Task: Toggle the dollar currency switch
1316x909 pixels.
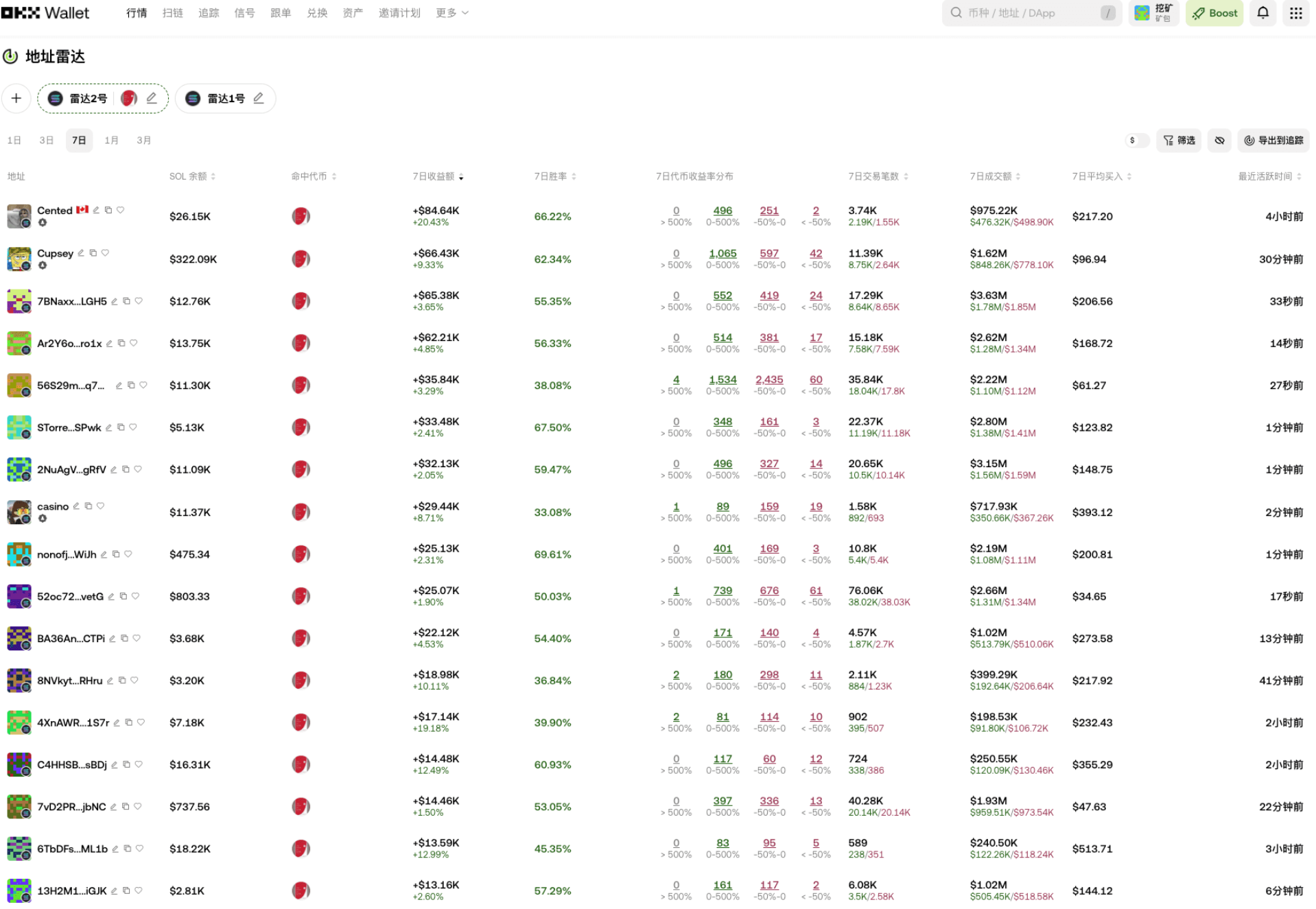Action: (1136, 140)
